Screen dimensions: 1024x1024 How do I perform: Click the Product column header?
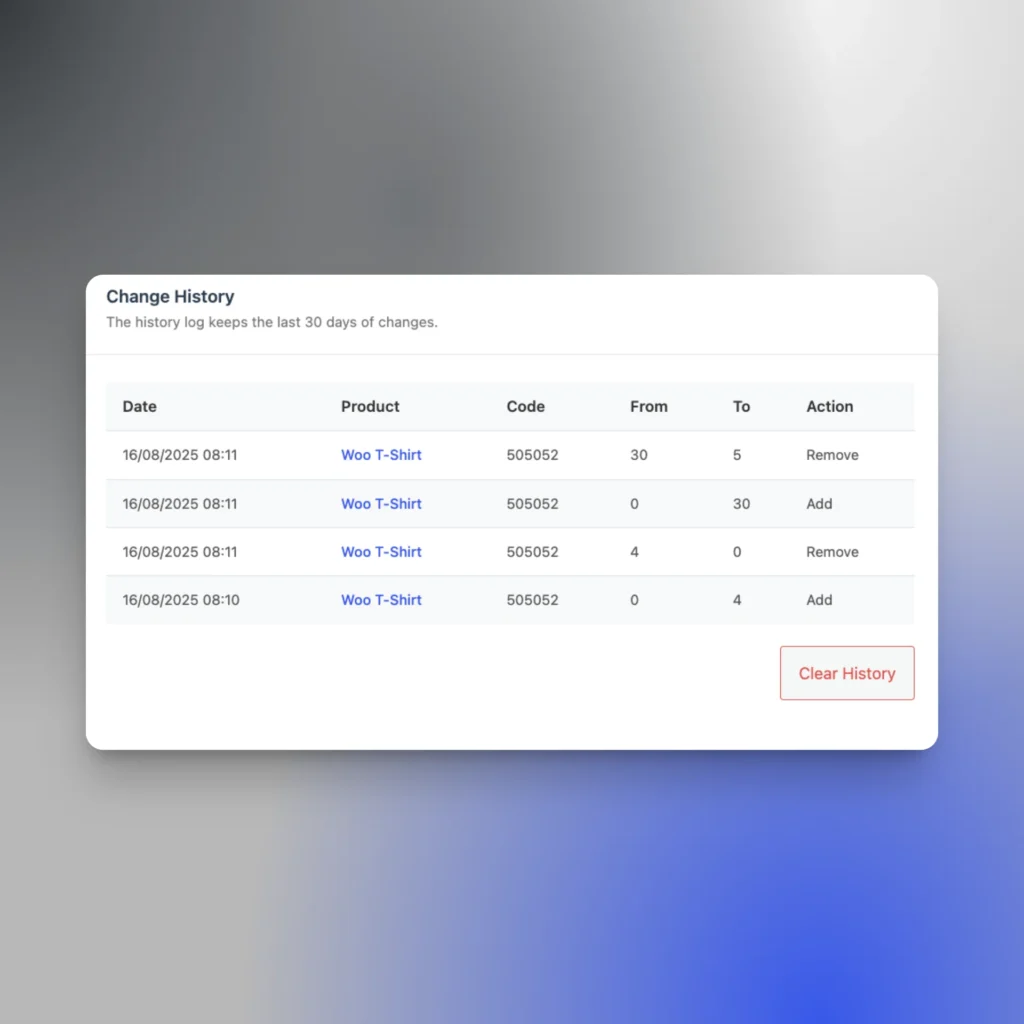point(370,407)
